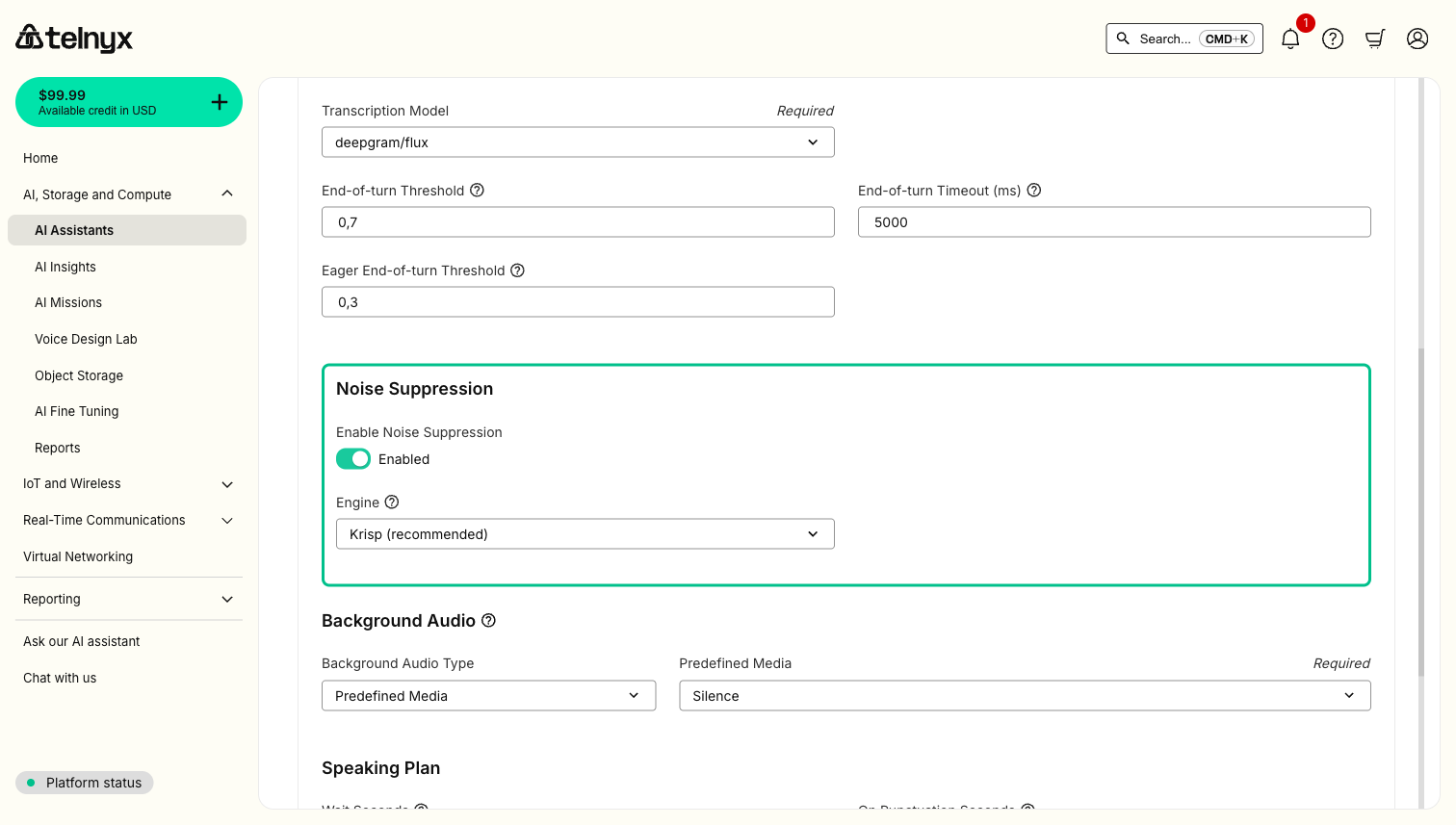The image size is (1456, 825).
Task: Click the Eager End-of-turn Threshold field
Action: 578,302
